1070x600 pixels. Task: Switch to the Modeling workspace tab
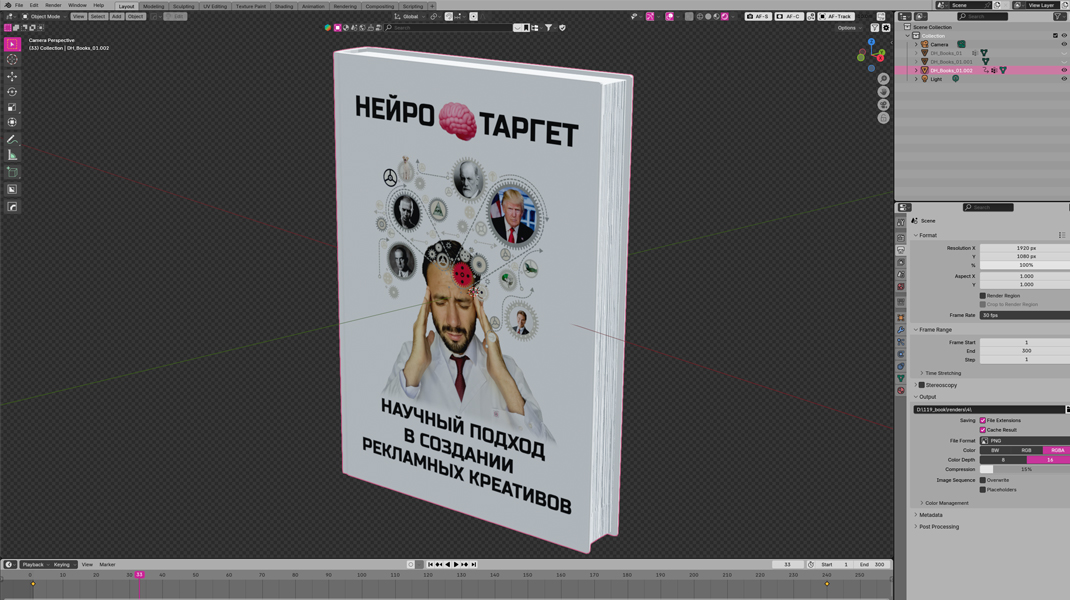(x=154, y=6)
